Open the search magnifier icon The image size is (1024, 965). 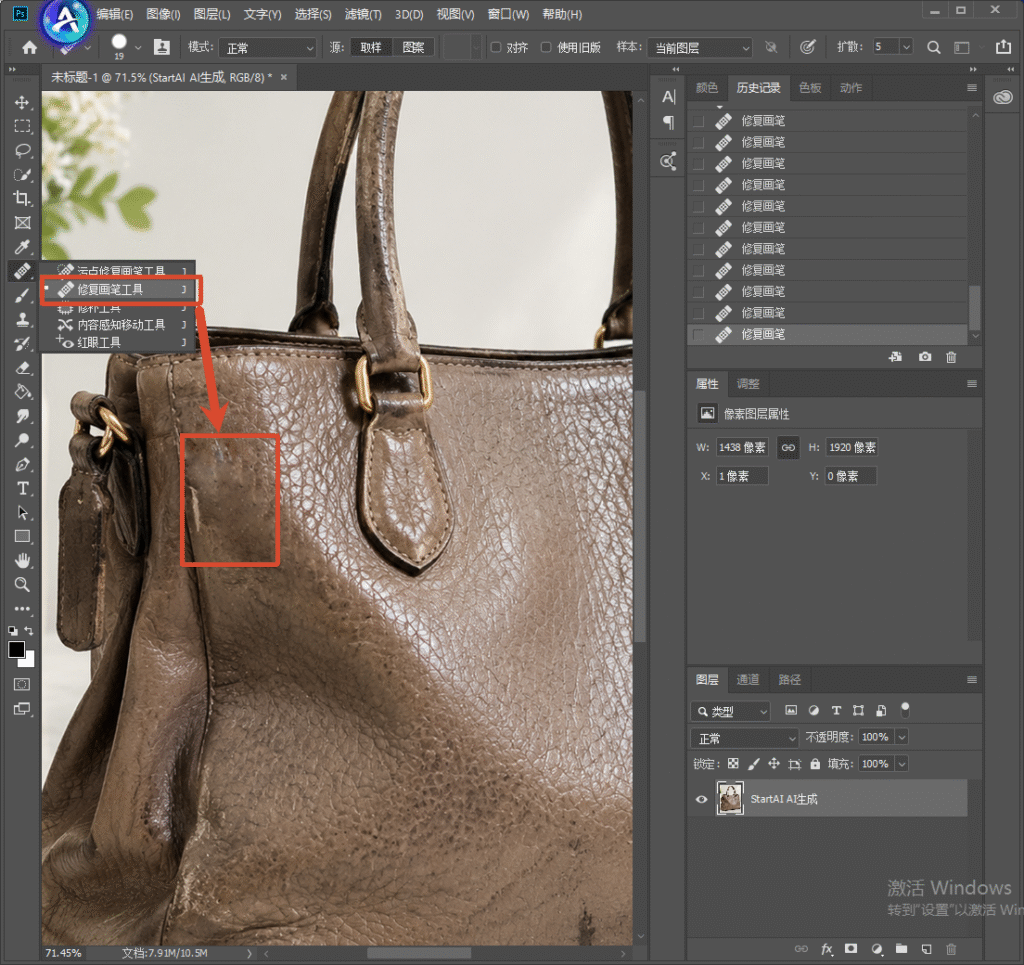(934, 47)
